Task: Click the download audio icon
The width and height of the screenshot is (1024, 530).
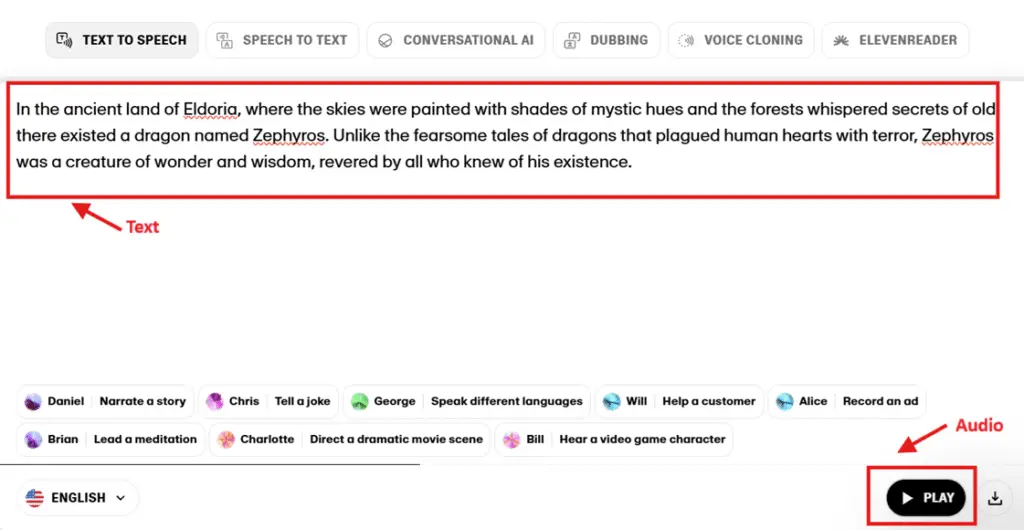Action: click(995, 497)
